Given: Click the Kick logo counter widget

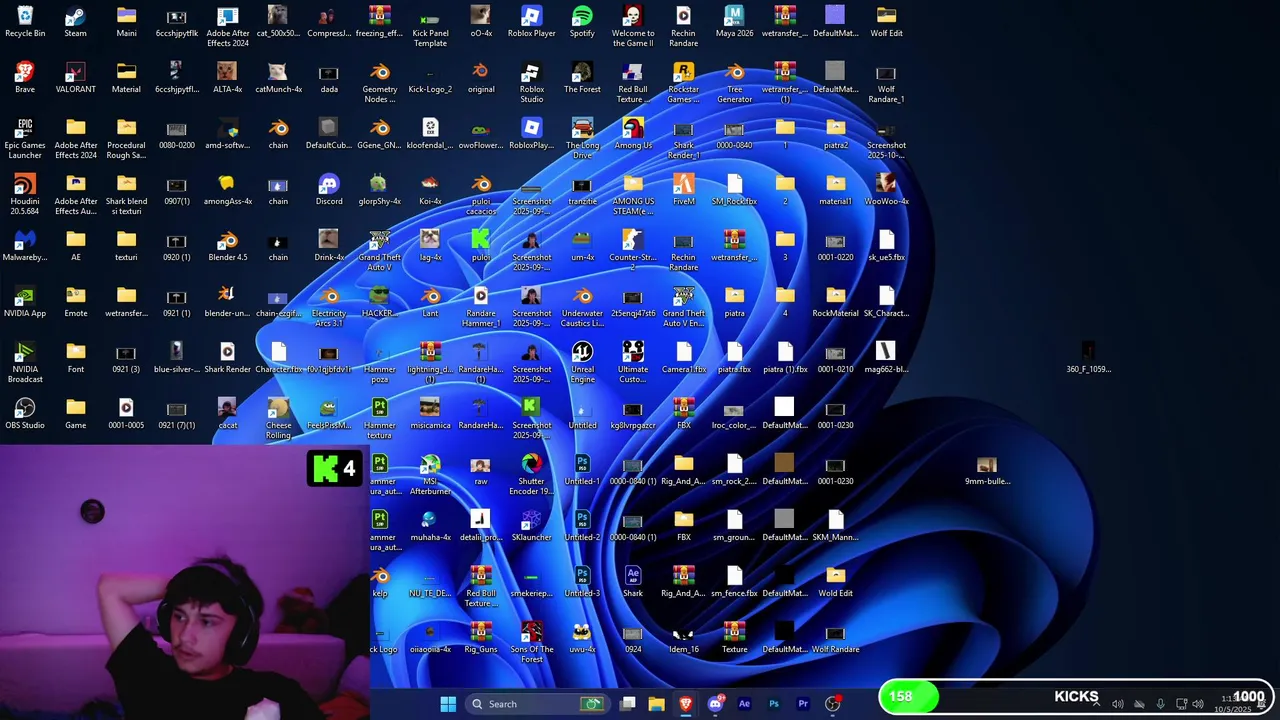Looking at the screenshot, I should (x=334, y=468).
